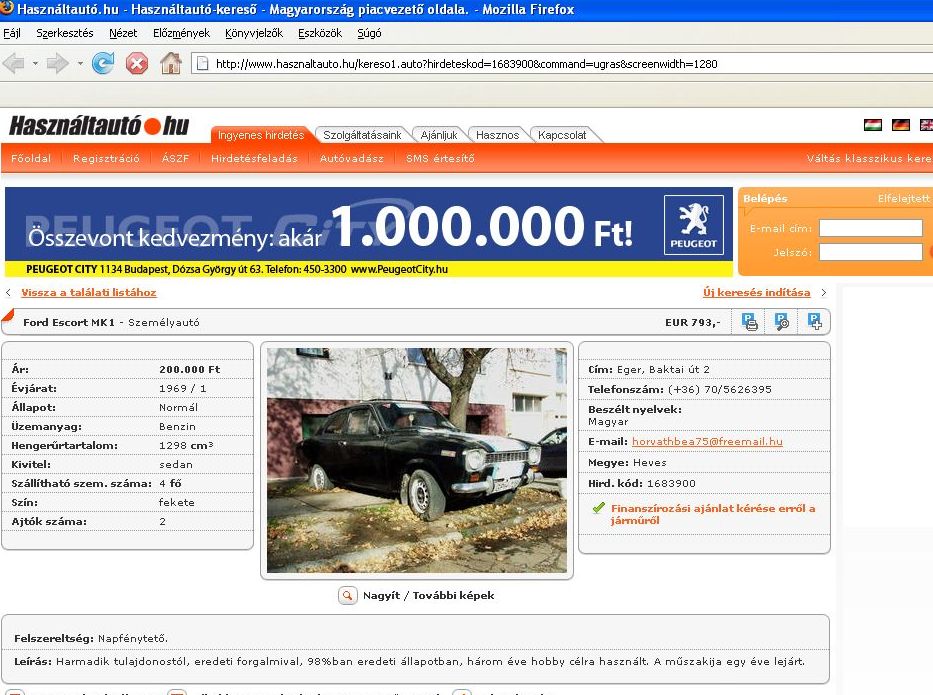This screenshot has width=933, height=695.
Task: Open the Forward button history dropdown arrow
Action: (x=79, y=64)
